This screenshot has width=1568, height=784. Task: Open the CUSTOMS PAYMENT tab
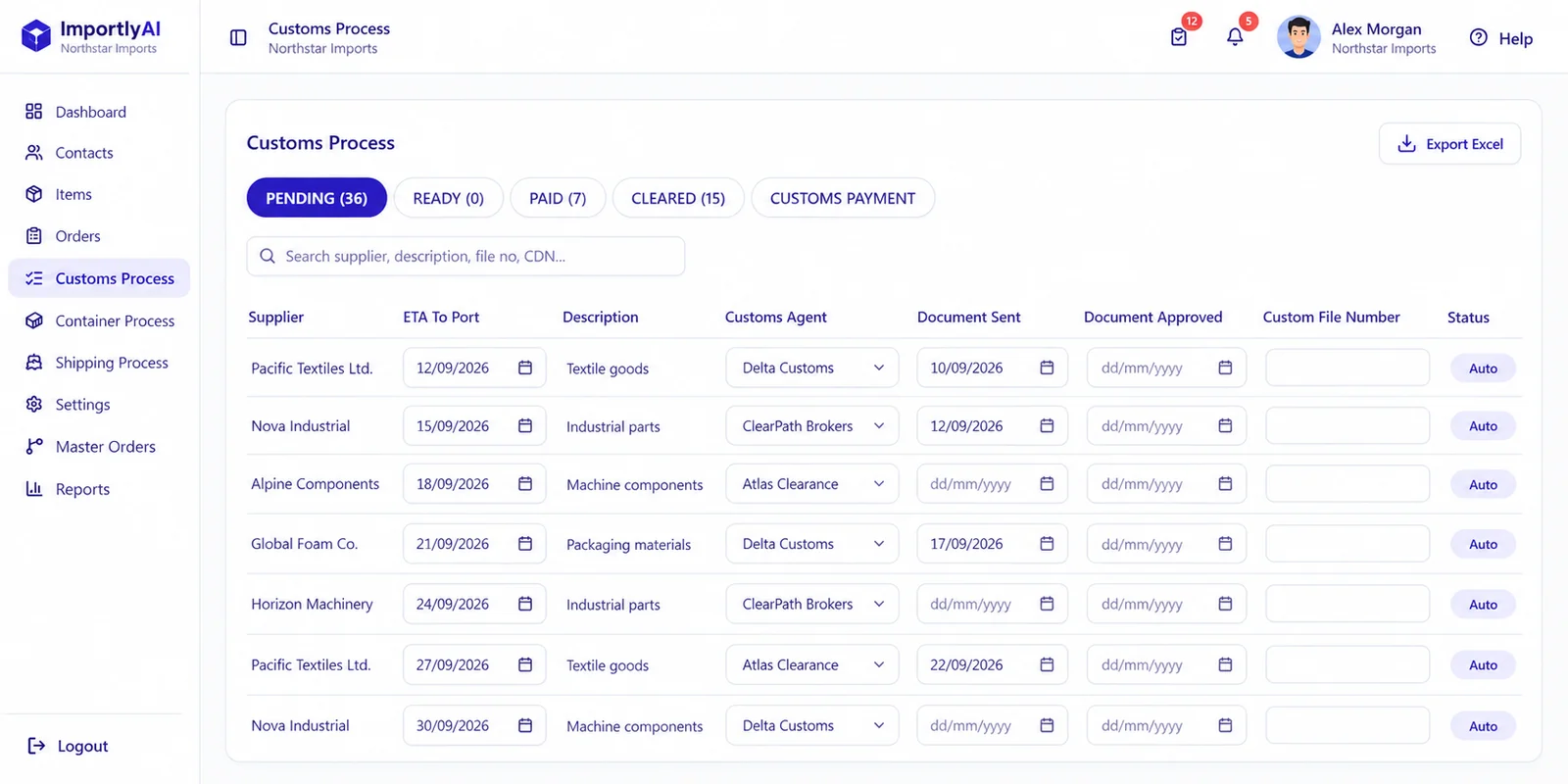tap(843, 198)
